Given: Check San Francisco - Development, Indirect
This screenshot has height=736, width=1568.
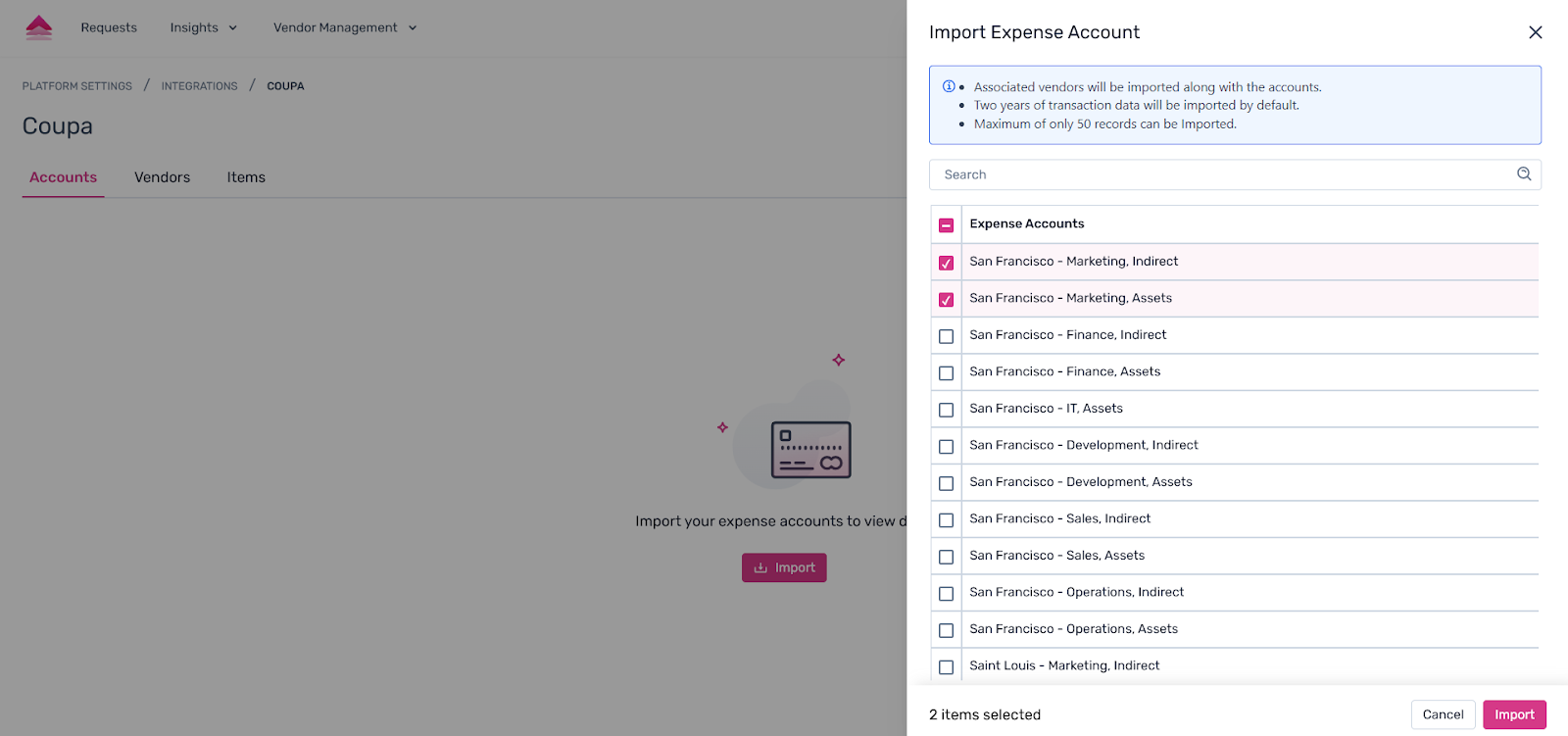Looking at the screenshot, I should point(946,447).
